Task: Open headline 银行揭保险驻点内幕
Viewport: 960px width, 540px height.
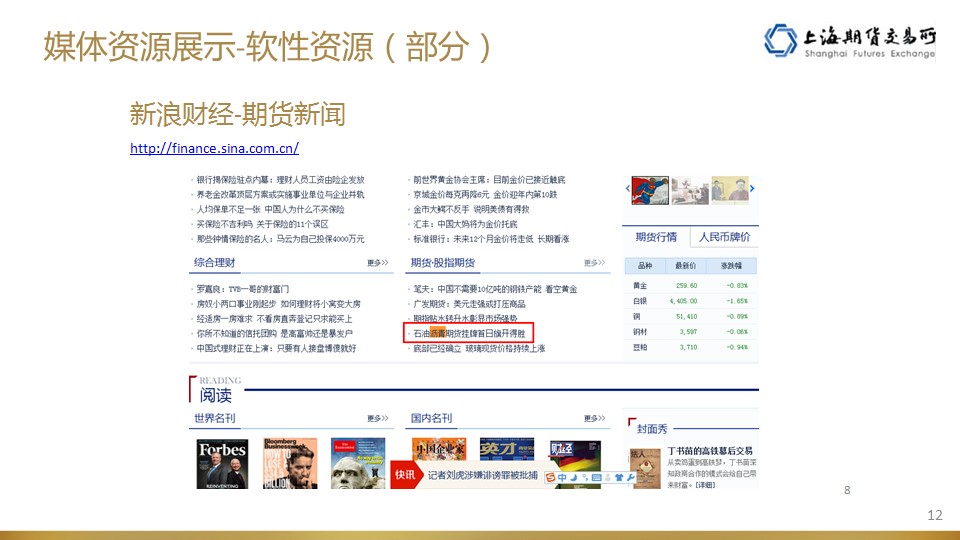Action: (x=280, y=180)
